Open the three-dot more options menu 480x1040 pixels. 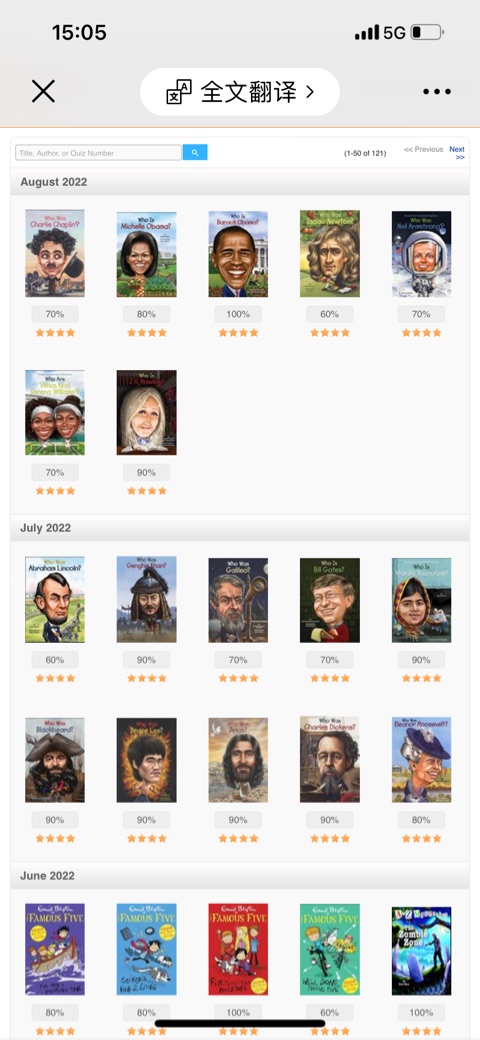click(x=437, y=92)
